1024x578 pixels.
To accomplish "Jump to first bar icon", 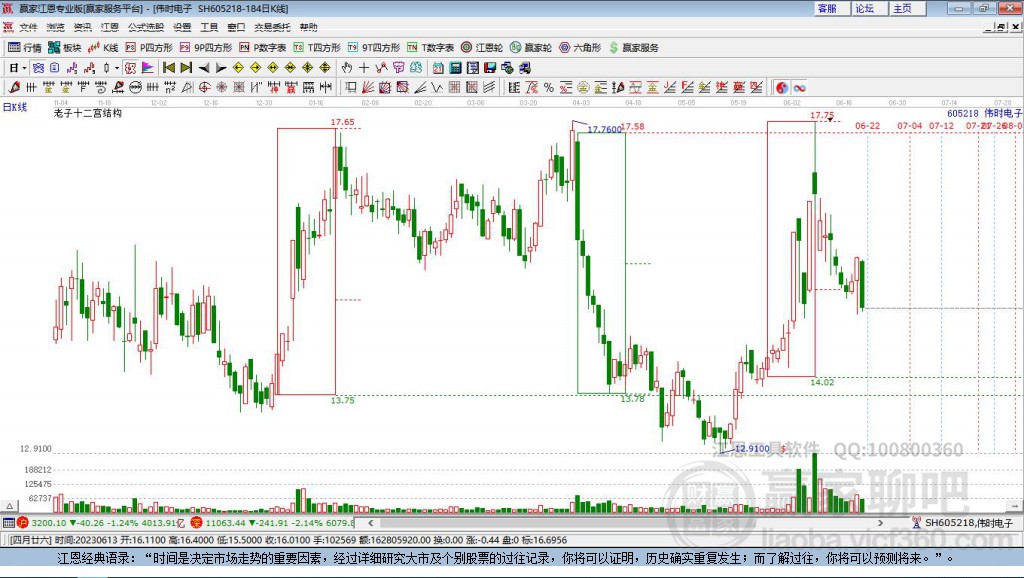I will [169, 68].
